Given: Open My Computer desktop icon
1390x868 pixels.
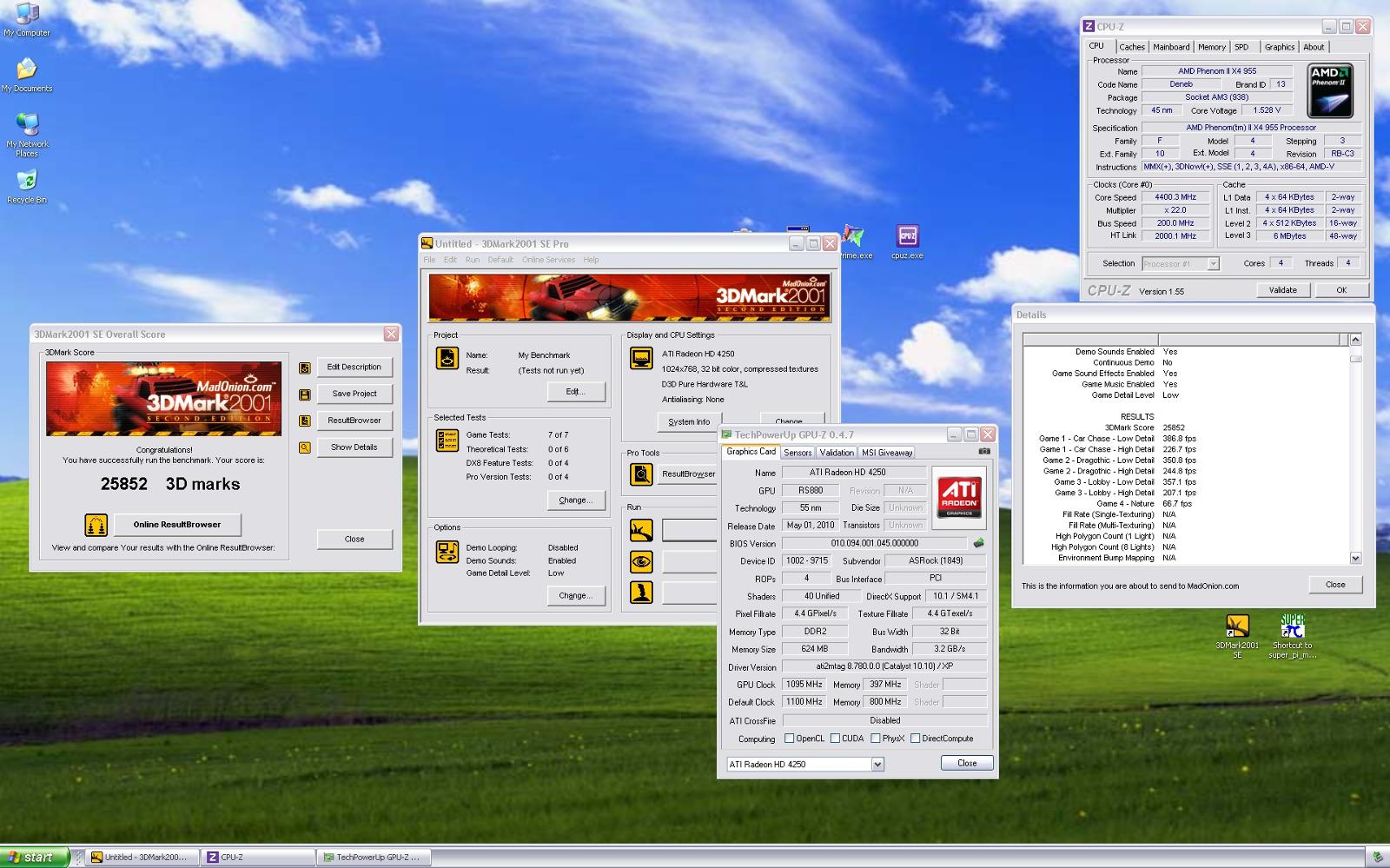Looking at the screenshot, I should pos(27,19).
